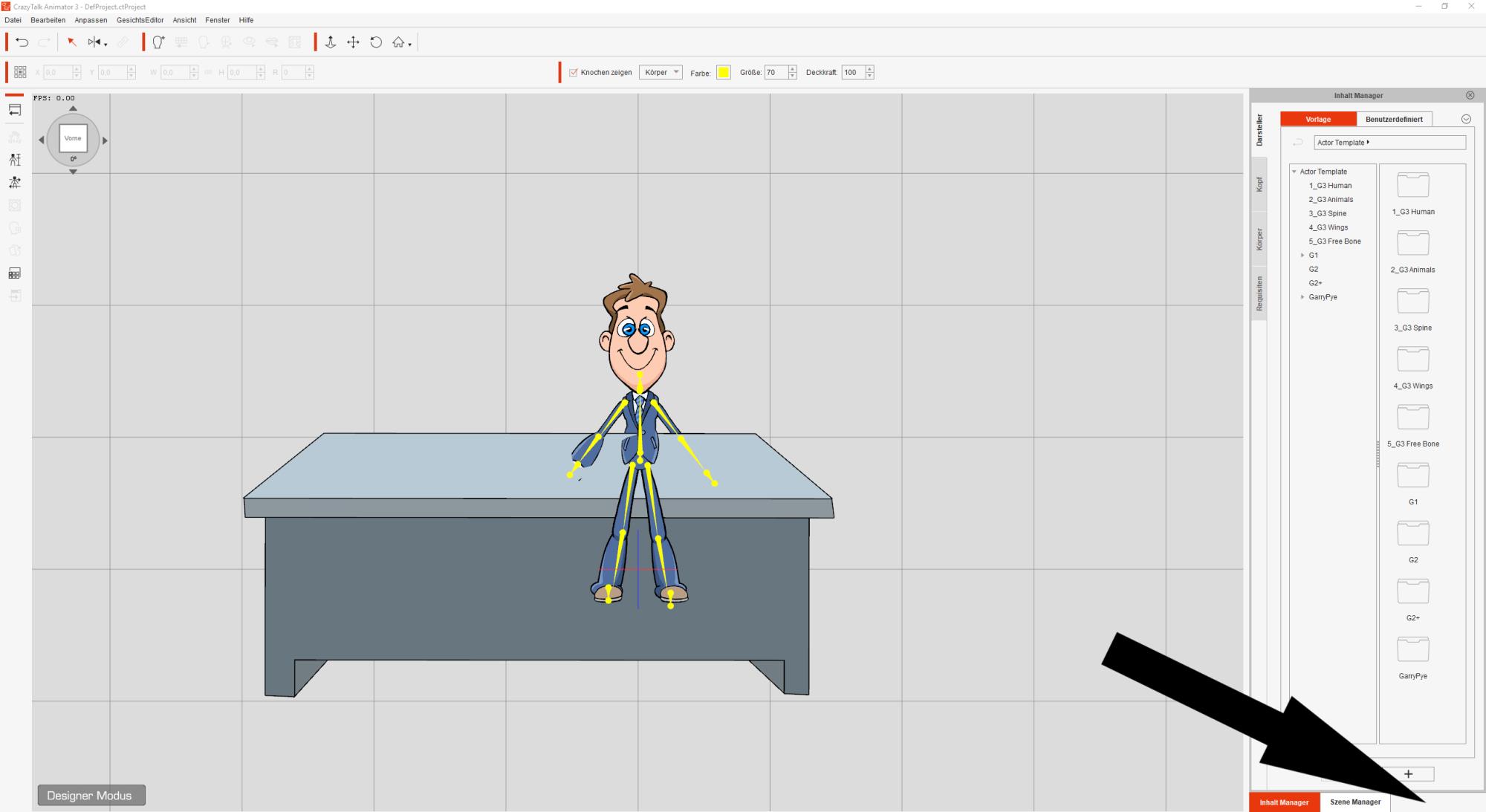Click the greyed head profile sidebar icon
The height and width of the screenshot is (812, 1486).
click(15, 228)
